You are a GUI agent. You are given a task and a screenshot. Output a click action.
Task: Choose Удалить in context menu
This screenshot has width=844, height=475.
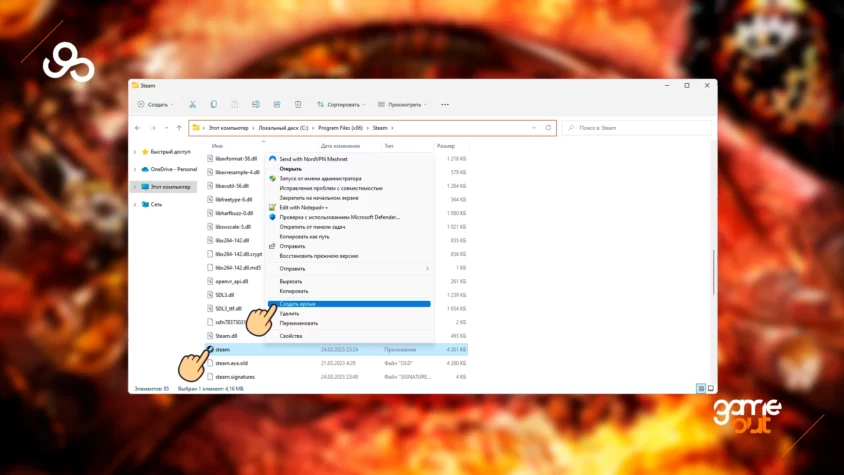coord(350,313)
